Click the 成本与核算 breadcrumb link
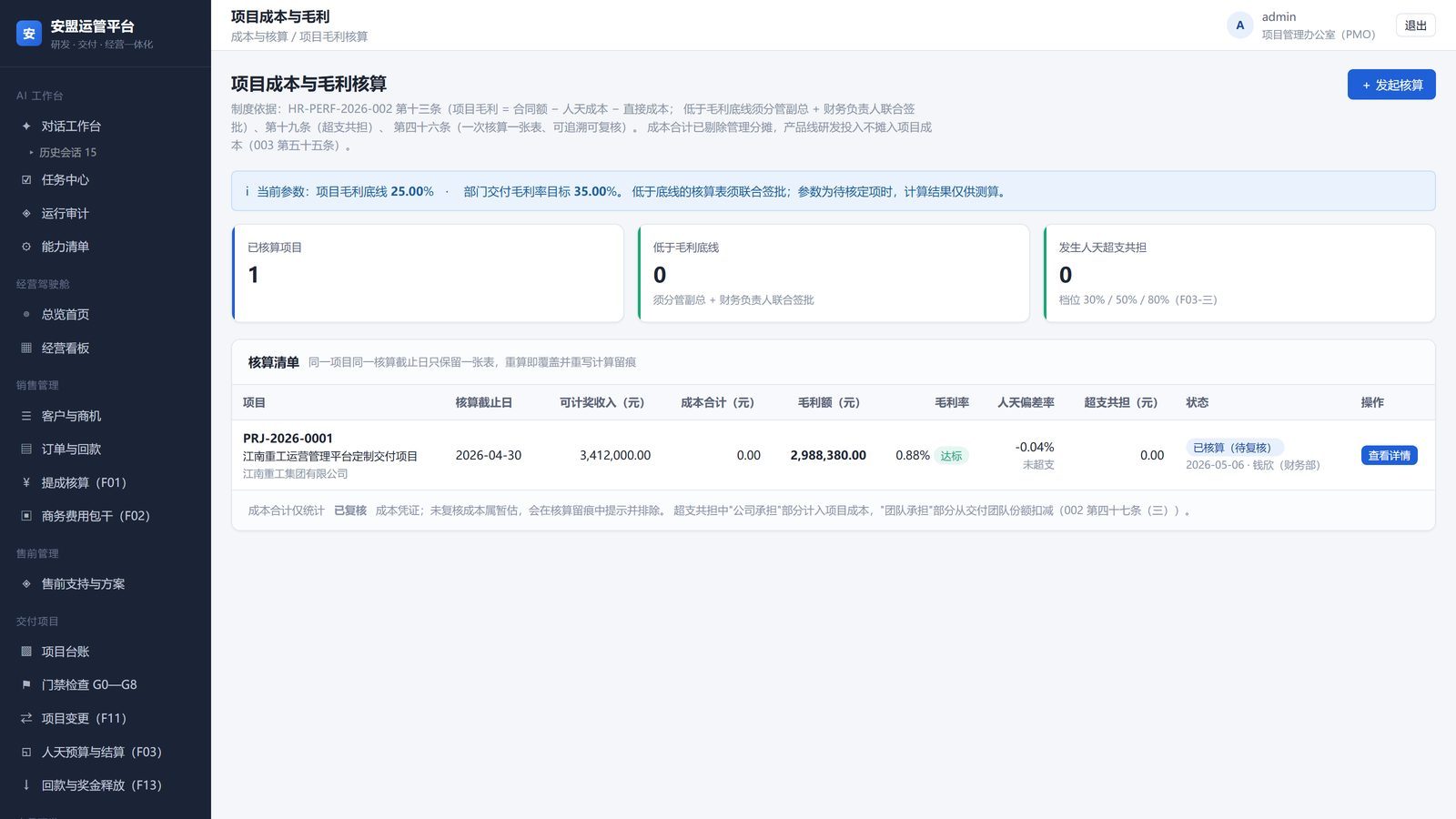This screenshot has height=819, width=1456. point(259,36)
